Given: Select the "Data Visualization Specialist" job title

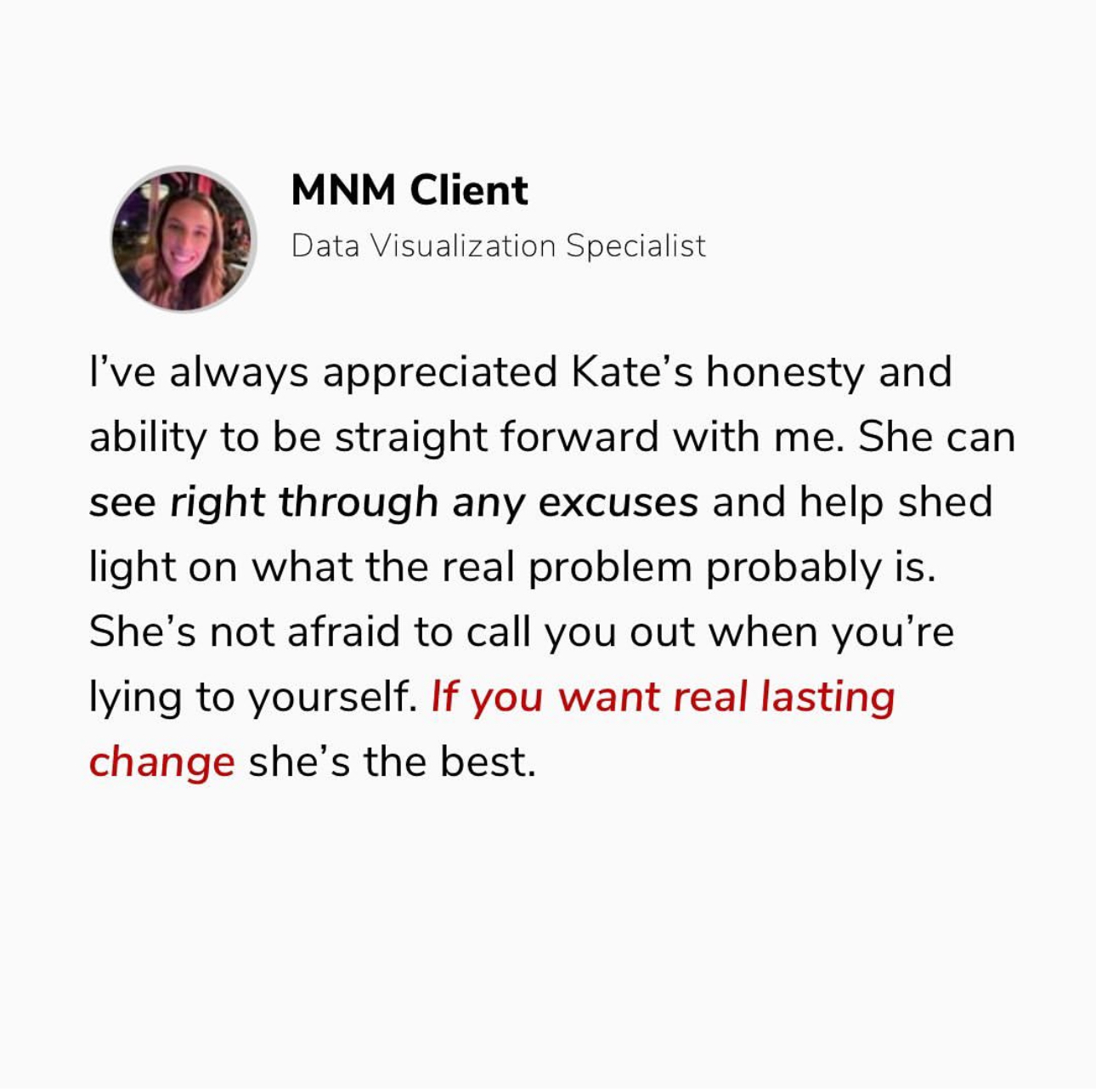Looking at the screenshot, I should point(498,246).
